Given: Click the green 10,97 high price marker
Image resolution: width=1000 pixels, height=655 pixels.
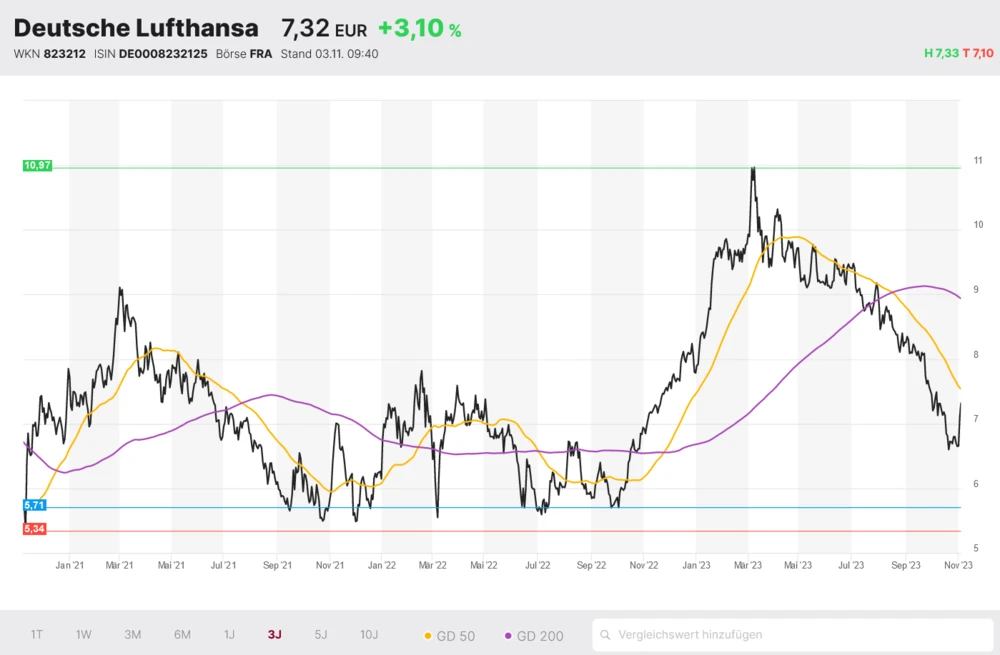Looking at the screenshot, I should point(37,165).
